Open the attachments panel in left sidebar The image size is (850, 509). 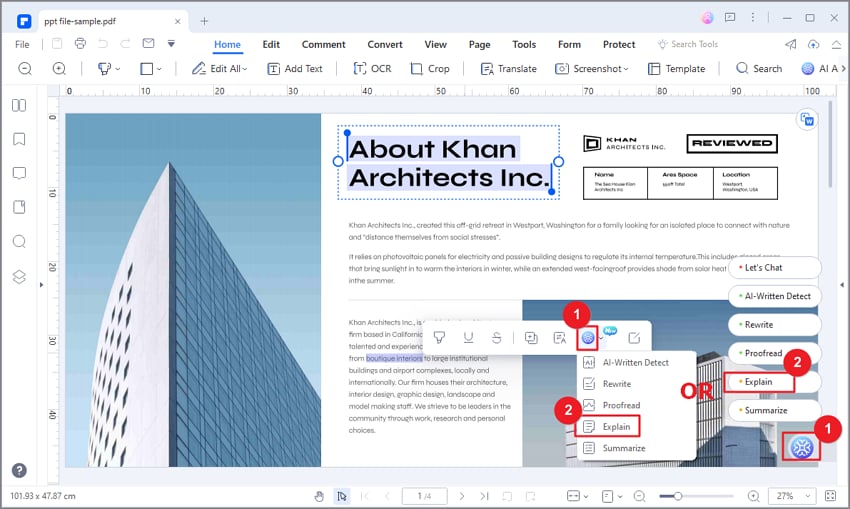[19, 207]
